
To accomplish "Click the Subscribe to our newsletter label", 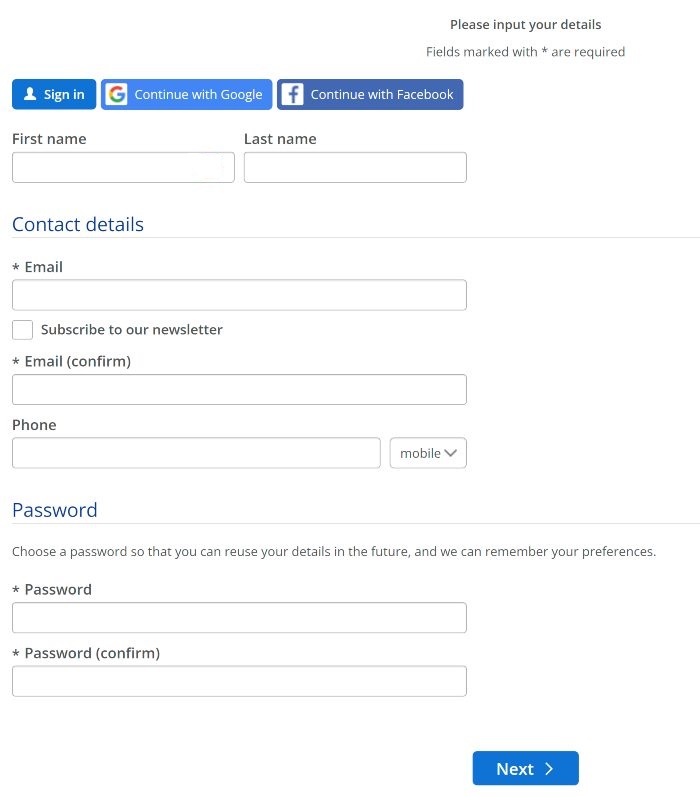I will 132,330.
